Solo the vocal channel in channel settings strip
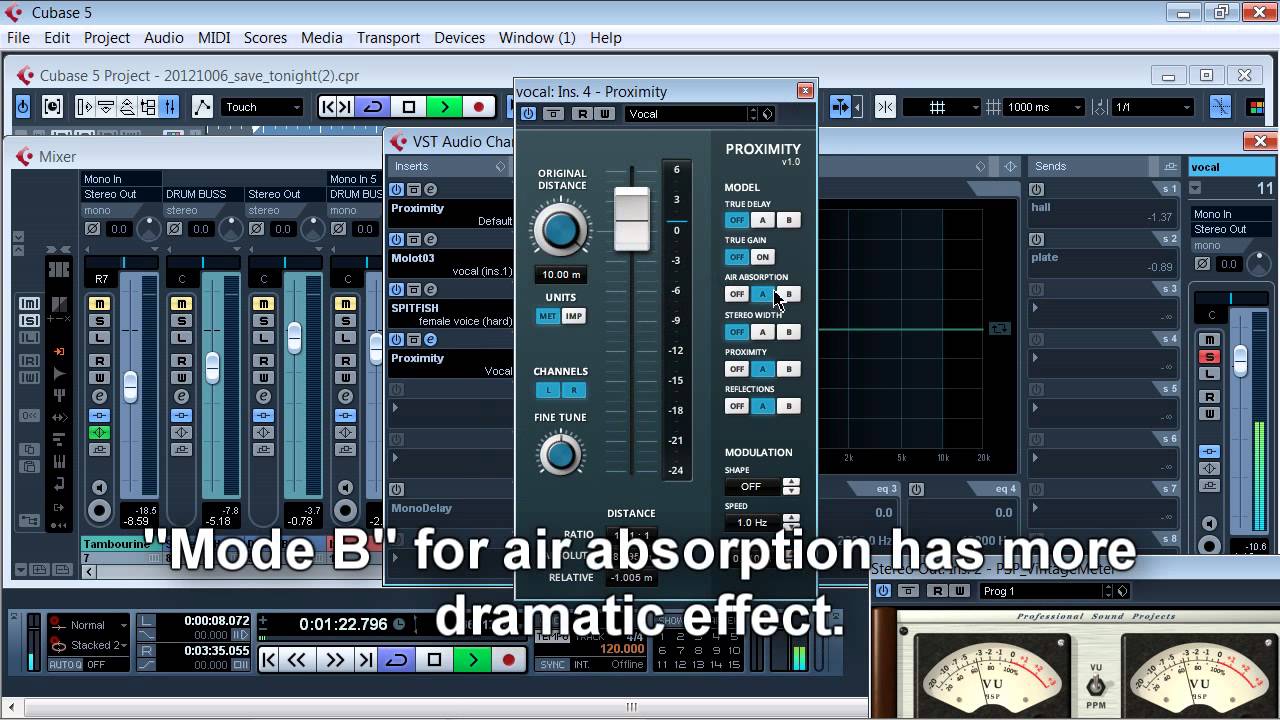Viewport: 1280px width, 720px height. click(1210, 357)
